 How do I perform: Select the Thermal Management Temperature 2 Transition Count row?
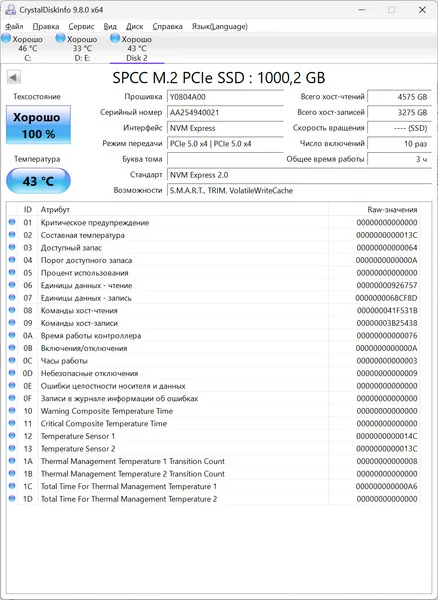pyautogui.click(x=213, y=474)
